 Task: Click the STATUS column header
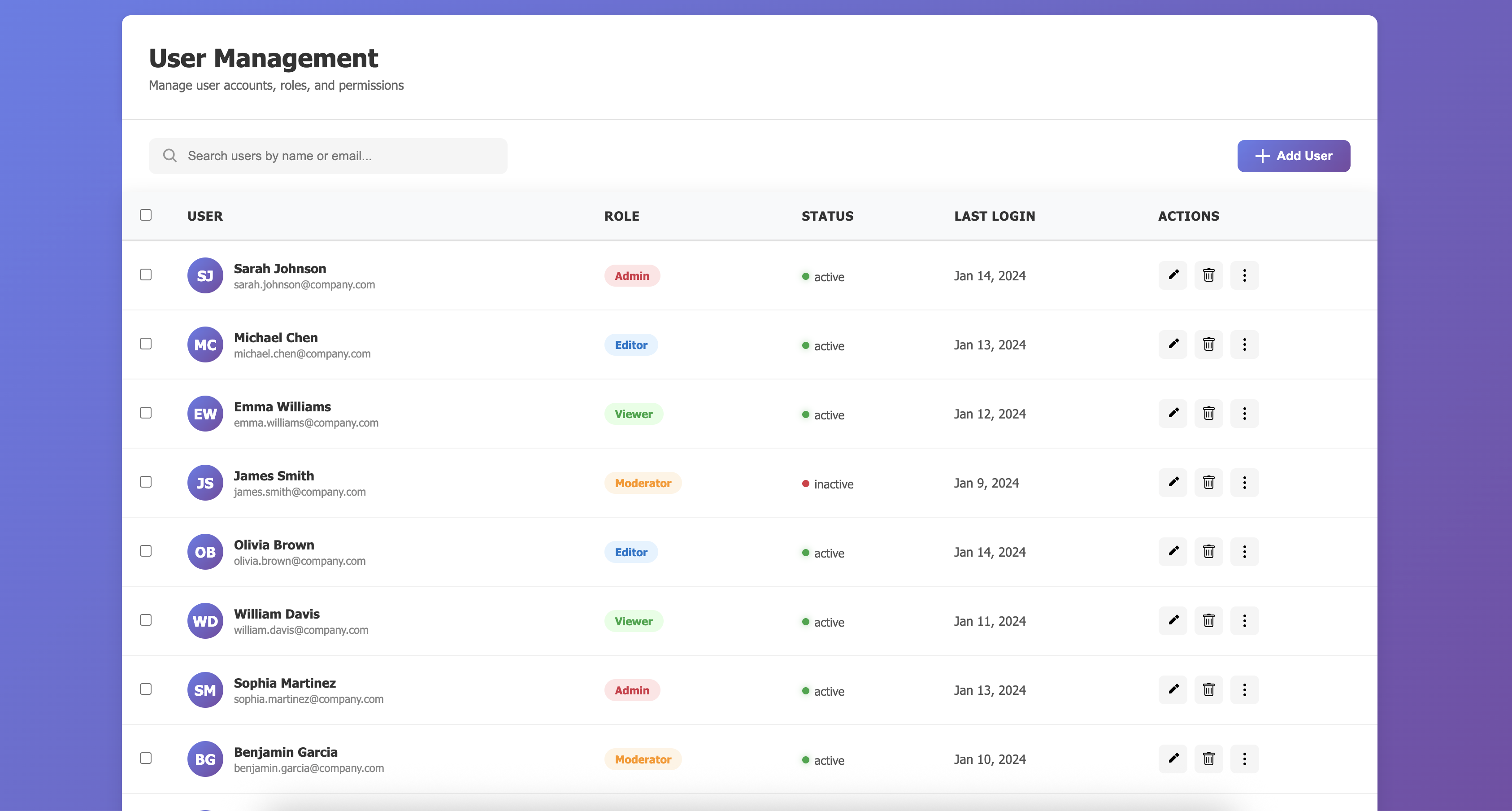(x=827, y=215)
